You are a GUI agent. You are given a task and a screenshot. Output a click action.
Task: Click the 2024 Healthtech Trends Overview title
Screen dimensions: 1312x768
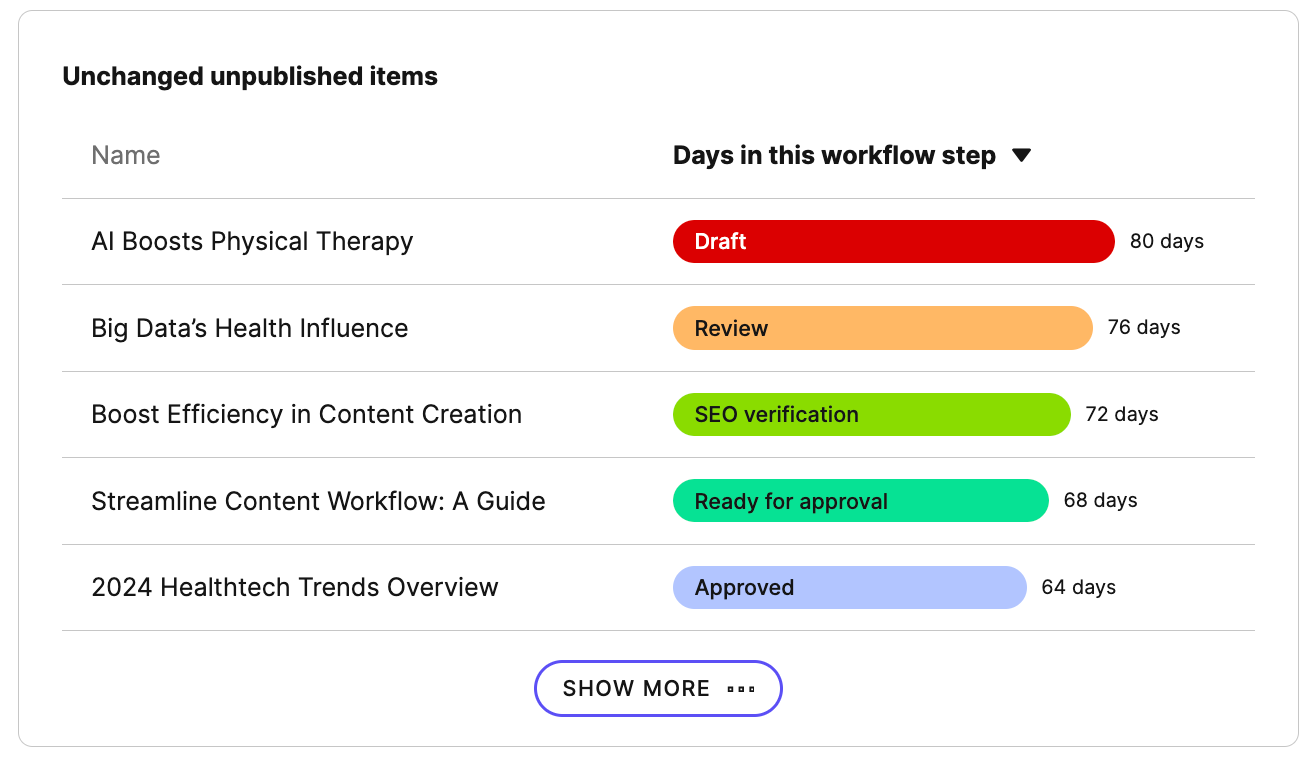click(x=294, y=587)
